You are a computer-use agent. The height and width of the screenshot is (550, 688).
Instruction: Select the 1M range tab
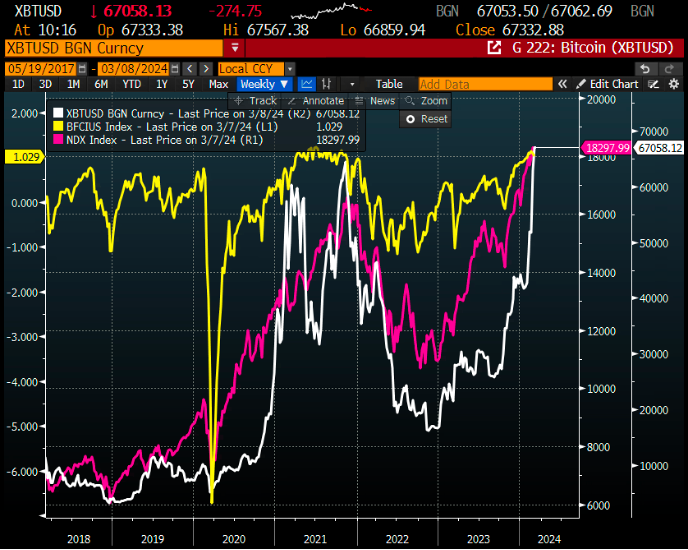click(73, 84)
